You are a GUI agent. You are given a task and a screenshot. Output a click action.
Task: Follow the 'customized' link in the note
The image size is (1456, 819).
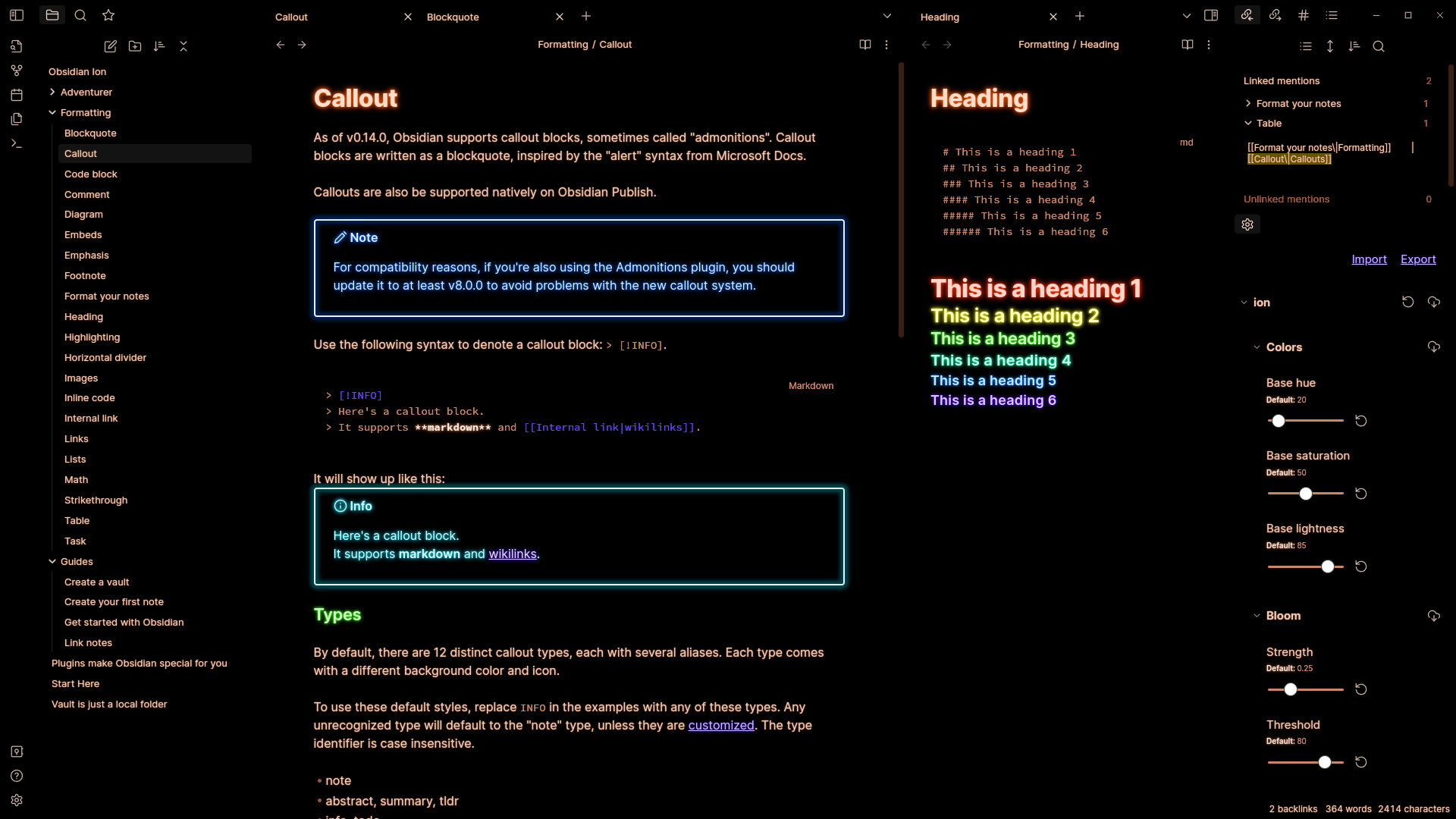click(x=721, y=726)
